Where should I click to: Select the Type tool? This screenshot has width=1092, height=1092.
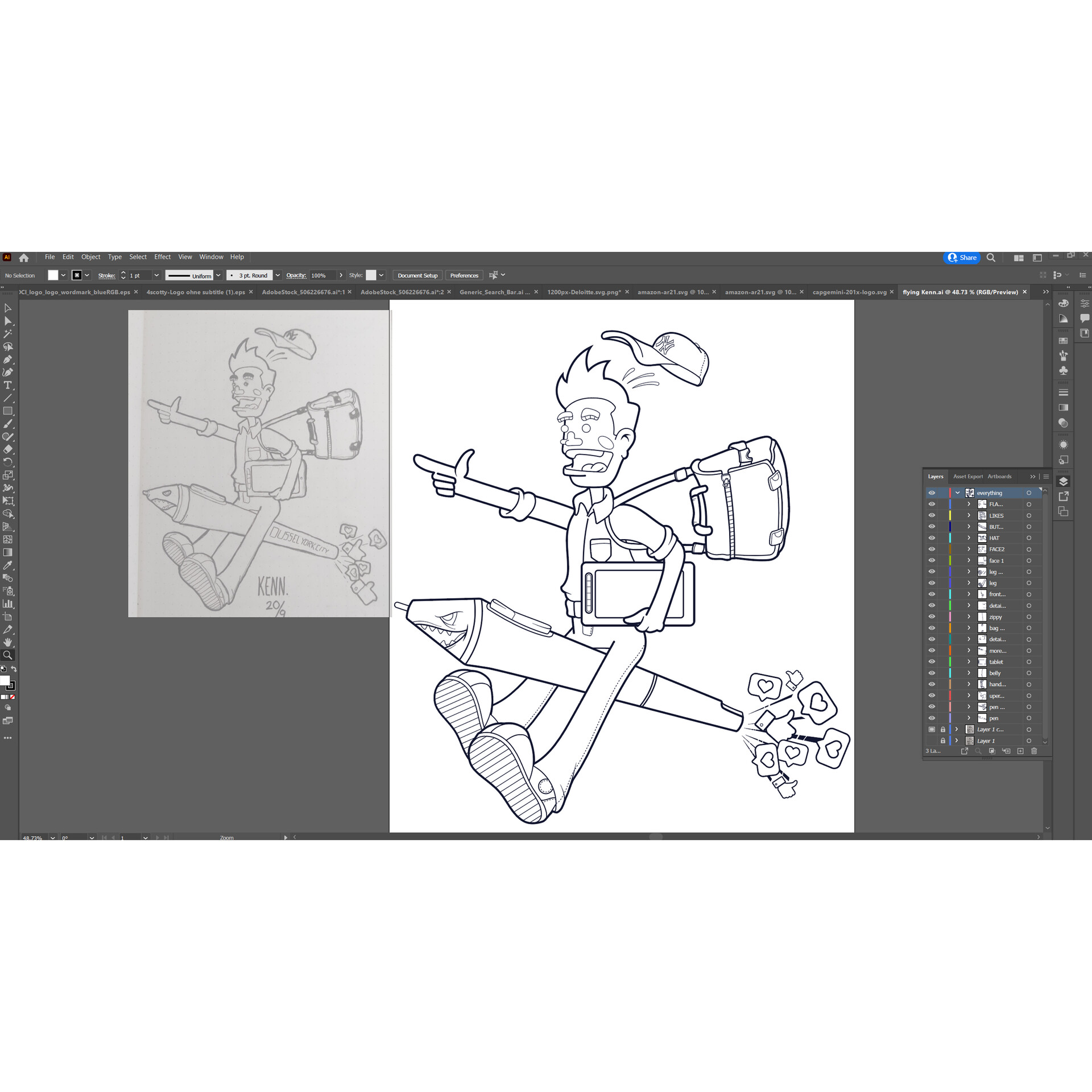tap(8, 385)
